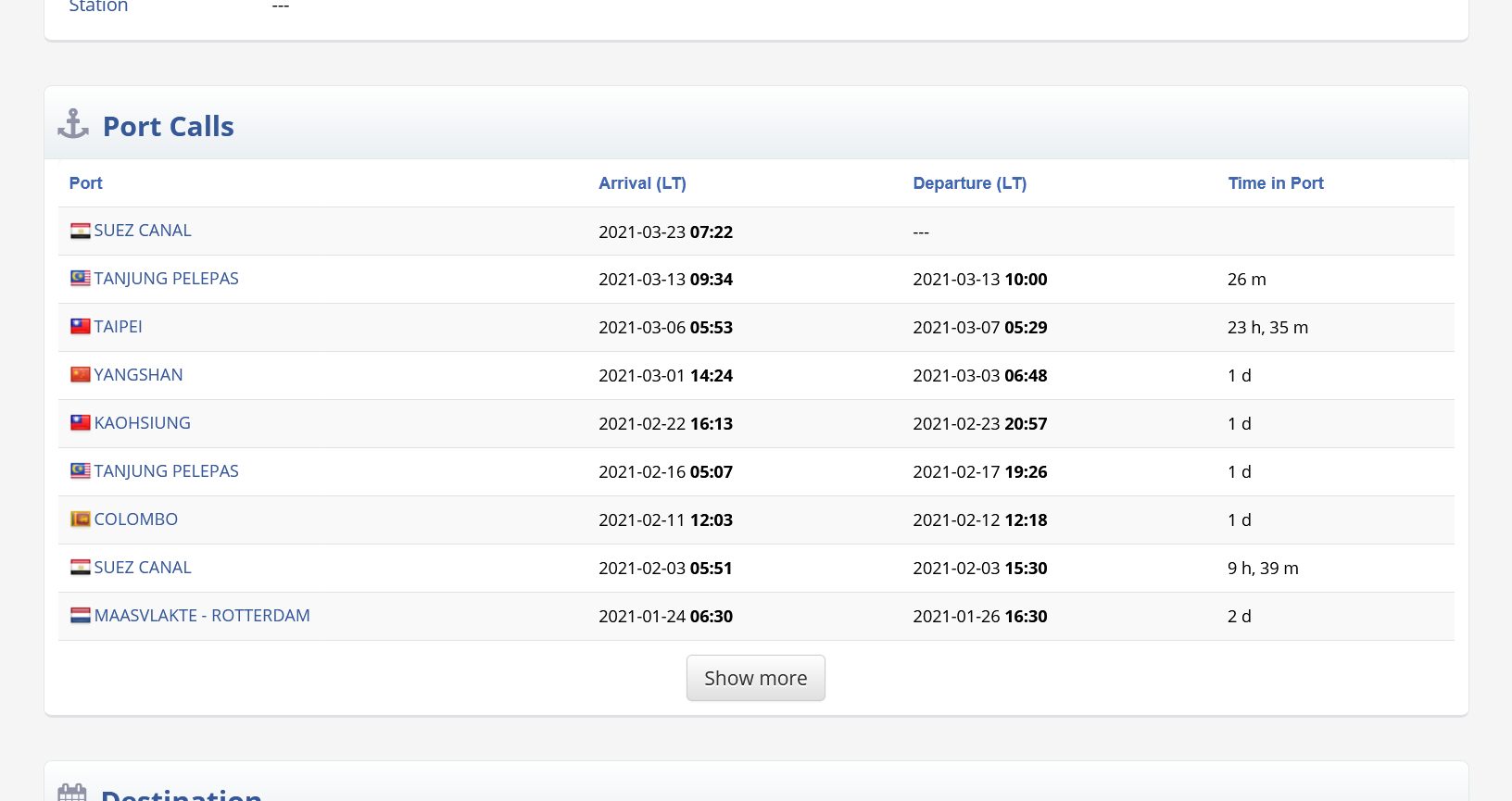Click the Netherlands flag next to Maasvlakte - Rotterdam
The image size is (1512, 801).
pyautogui.click(x=81, y=616)
